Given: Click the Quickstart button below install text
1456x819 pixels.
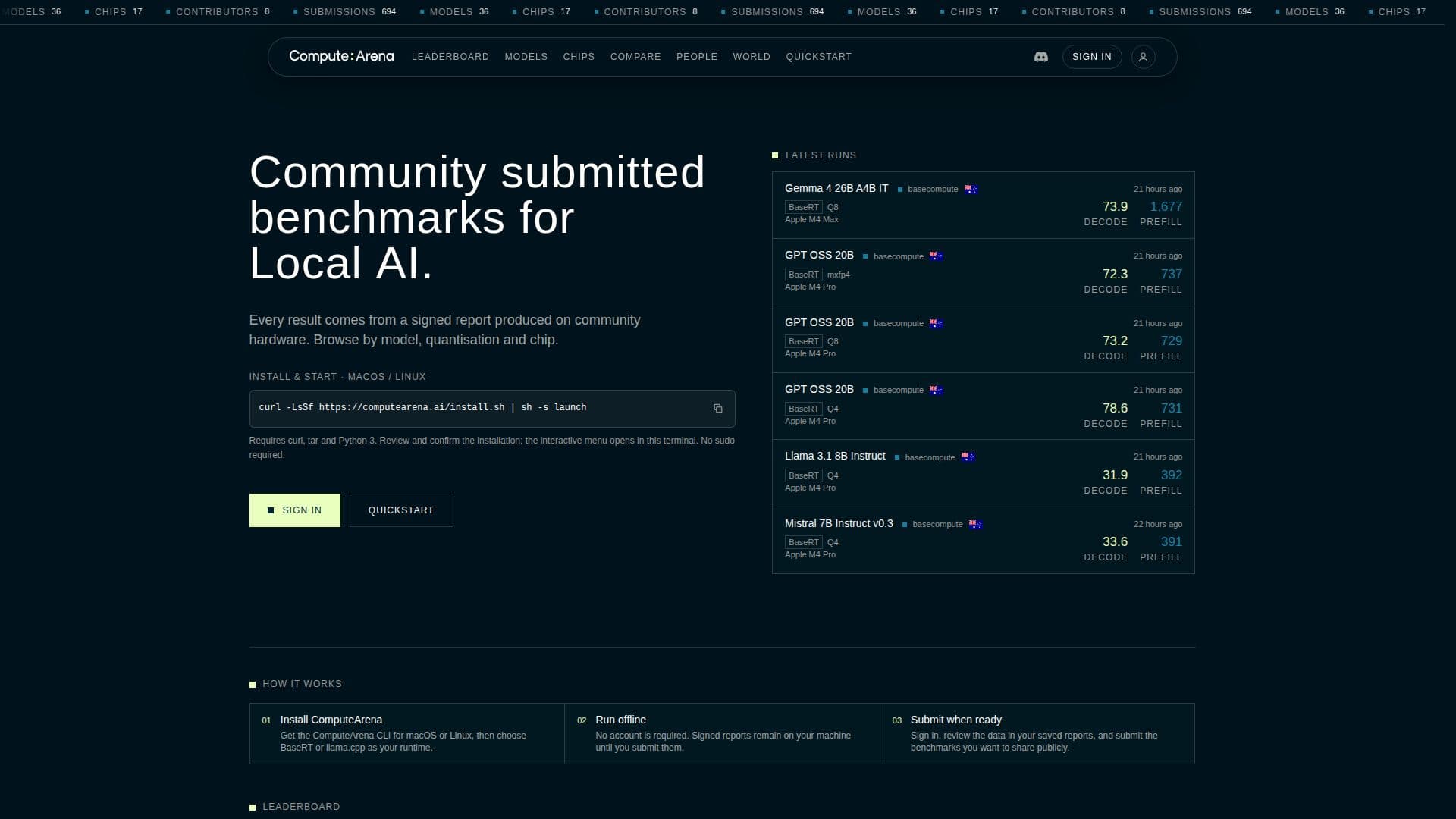Looking at the screenshot, I should point(401,510).
